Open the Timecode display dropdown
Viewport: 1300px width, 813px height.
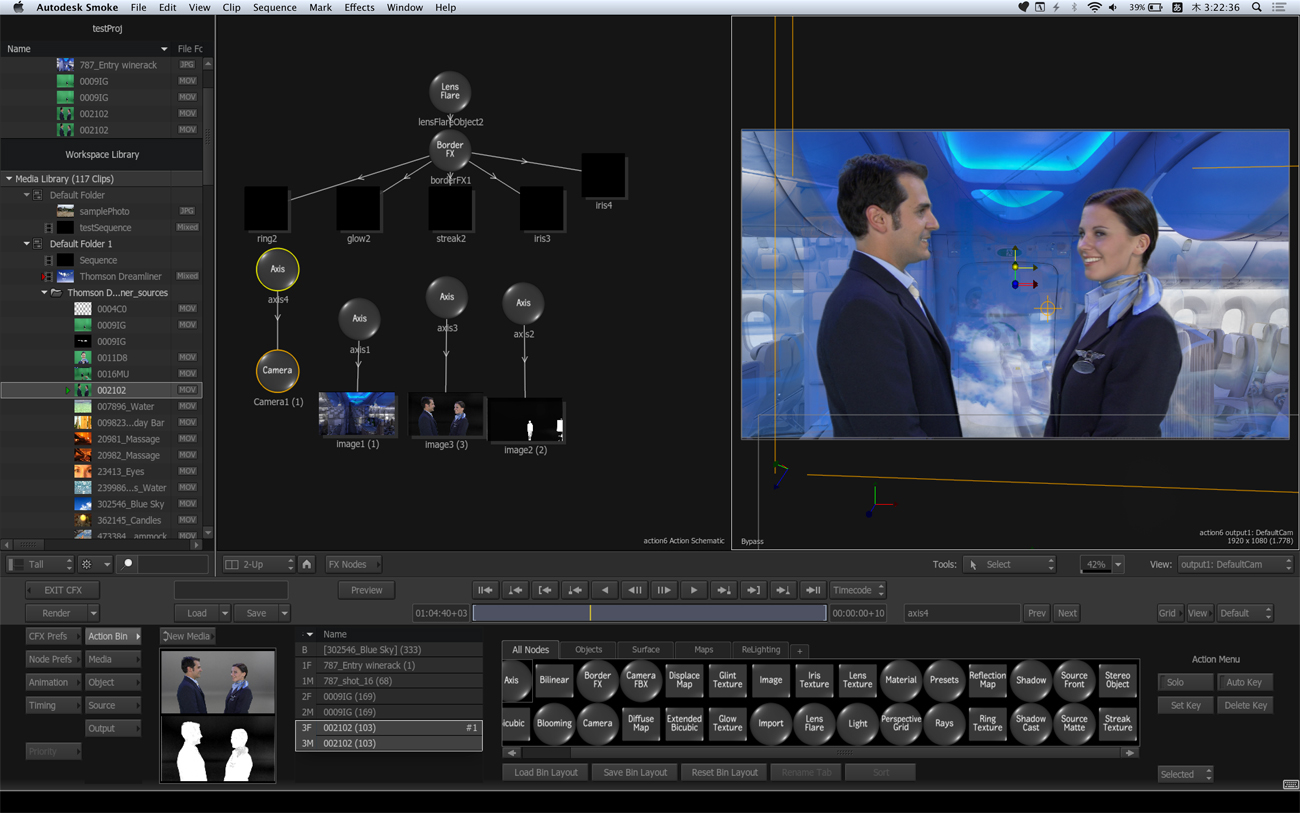[x=858, y=590]
